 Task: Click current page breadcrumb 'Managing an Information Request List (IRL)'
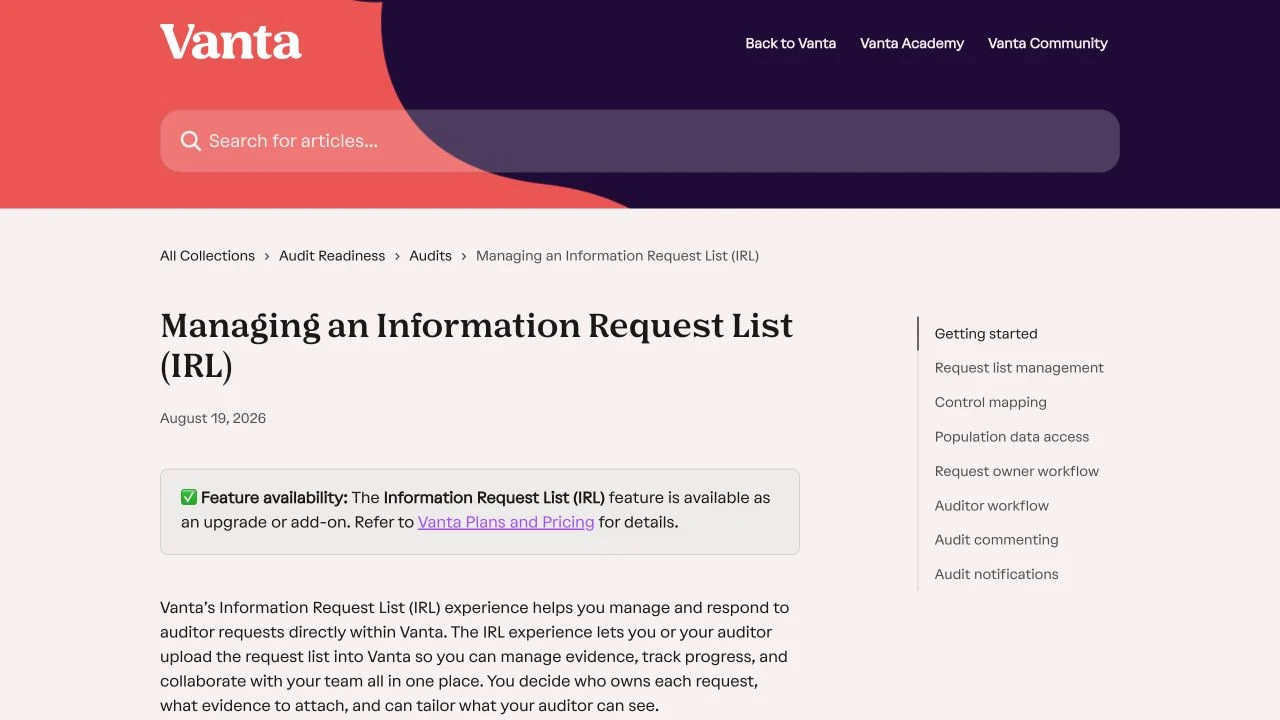[617, 256]
